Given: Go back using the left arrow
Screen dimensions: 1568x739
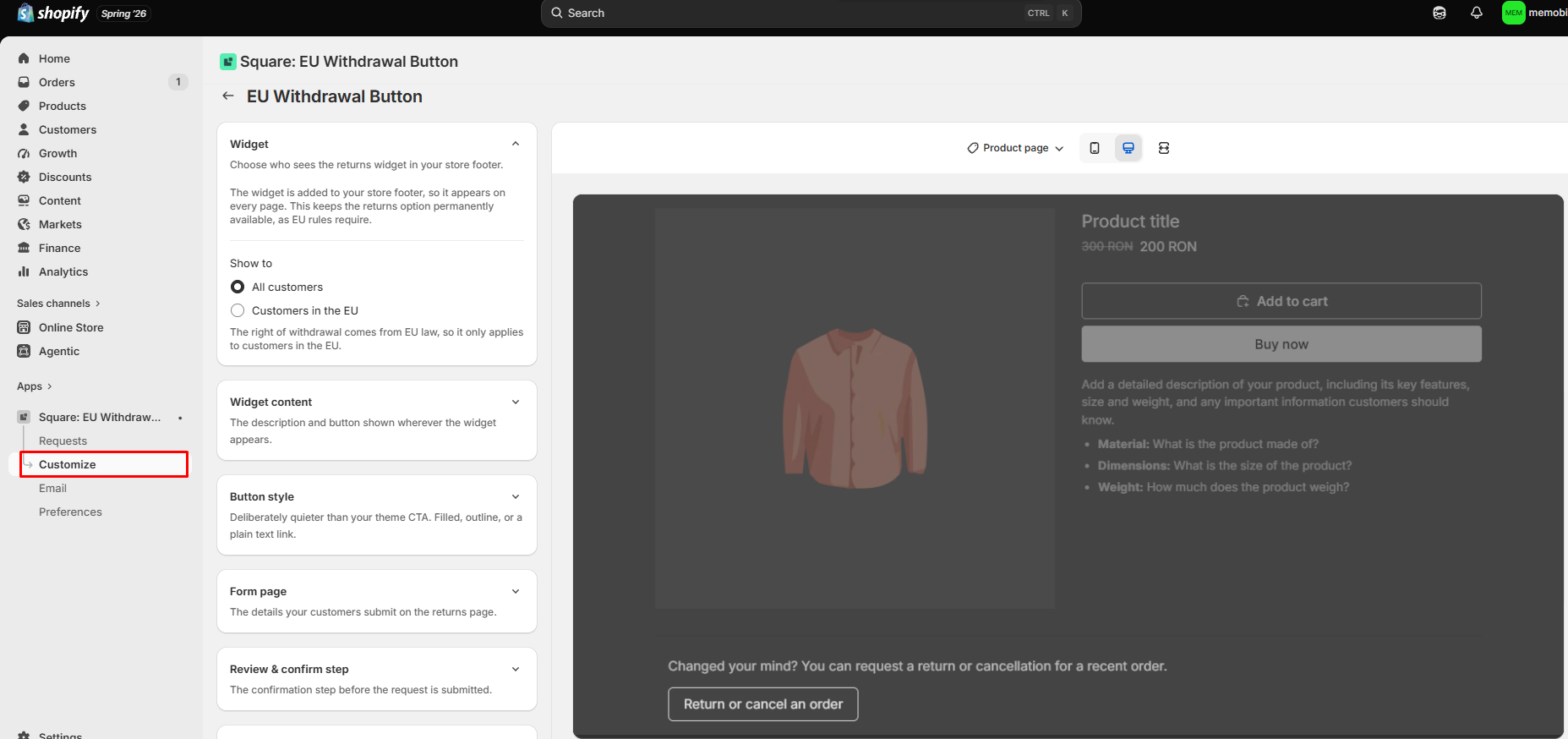Looking at the screenshot, I should pyautogui.click(x=228, y=96).
